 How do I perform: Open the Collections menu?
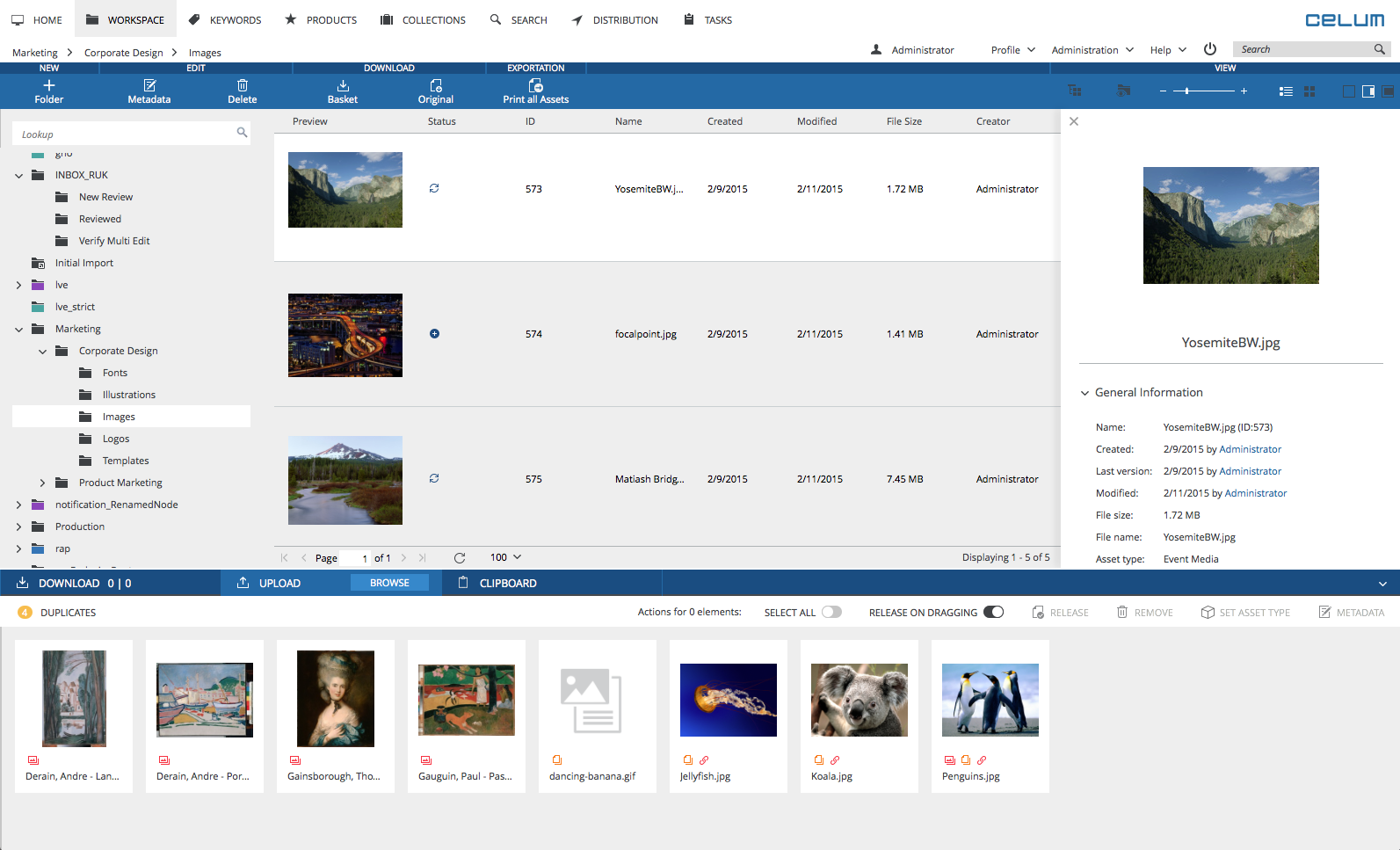pyautogui.click(x=423, y=19)
